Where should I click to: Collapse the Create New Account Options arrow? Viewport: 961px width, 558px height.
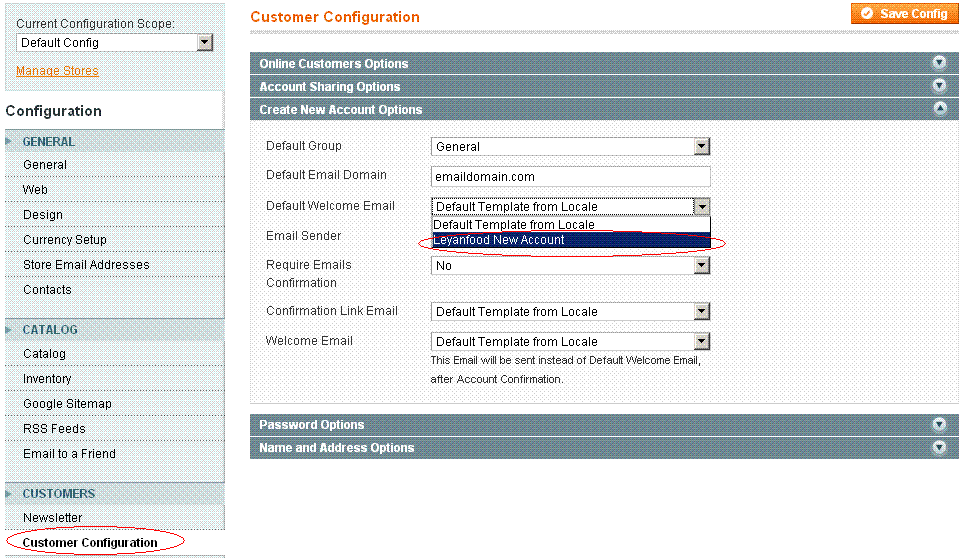point(940,109)
